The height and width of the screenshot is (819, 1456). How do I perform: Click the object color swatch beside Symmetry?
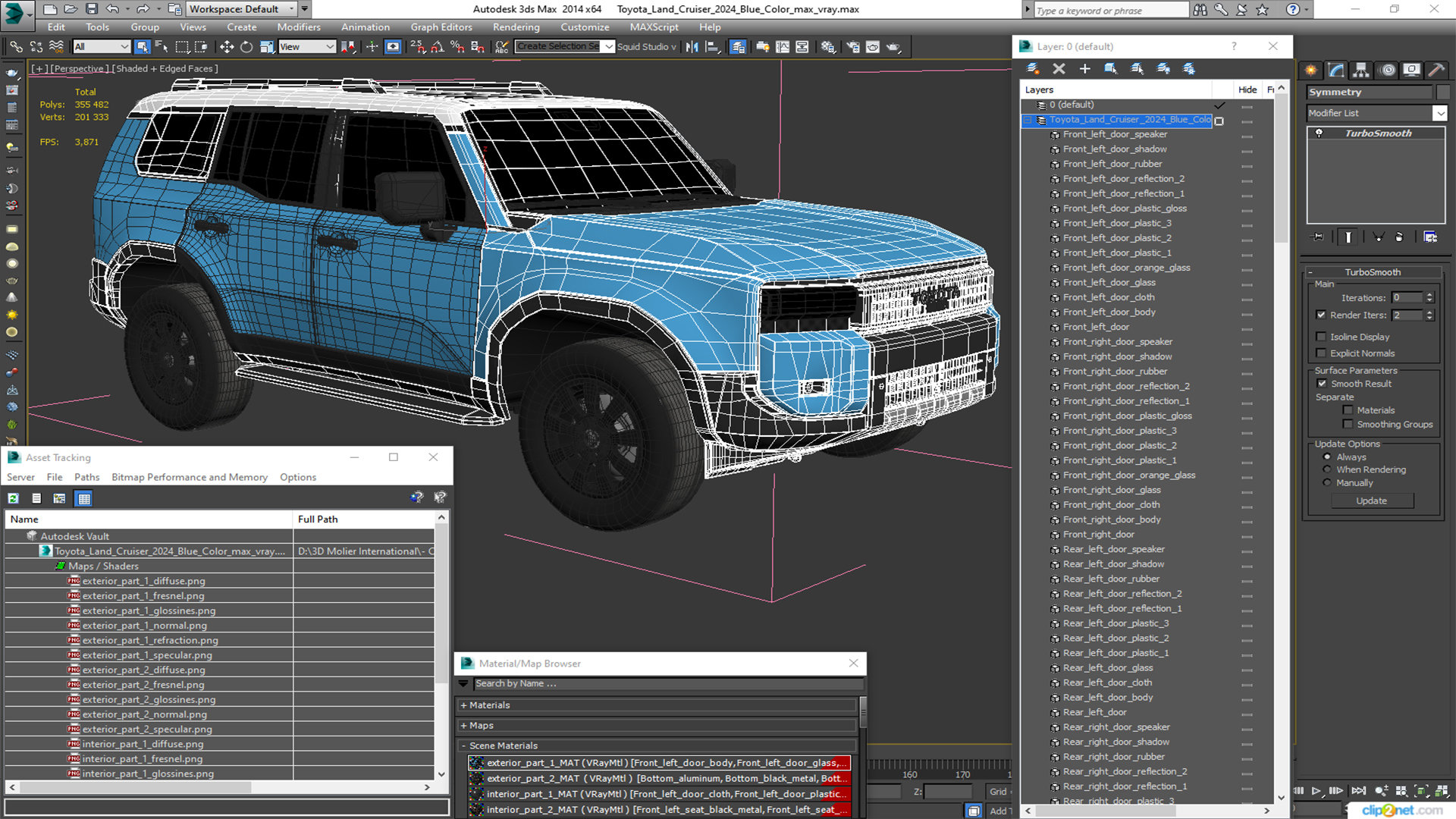tap(1442, 93)
